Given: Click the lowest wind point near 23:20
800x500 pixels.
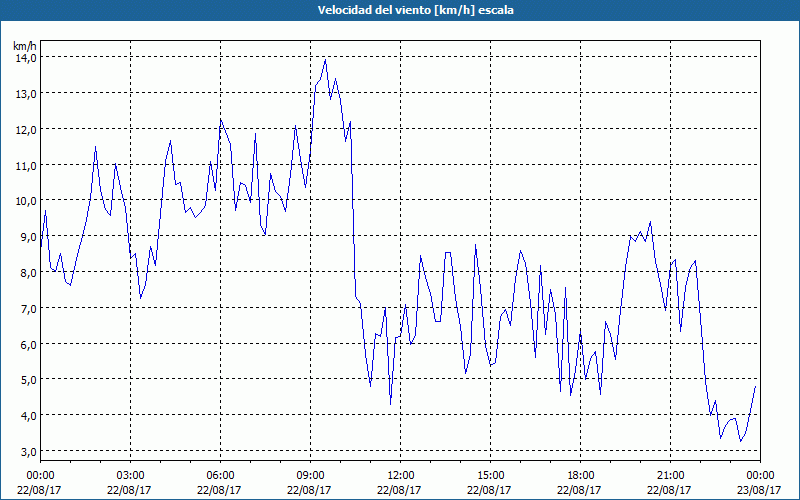Looking at the screenshot, I should 740,441.
